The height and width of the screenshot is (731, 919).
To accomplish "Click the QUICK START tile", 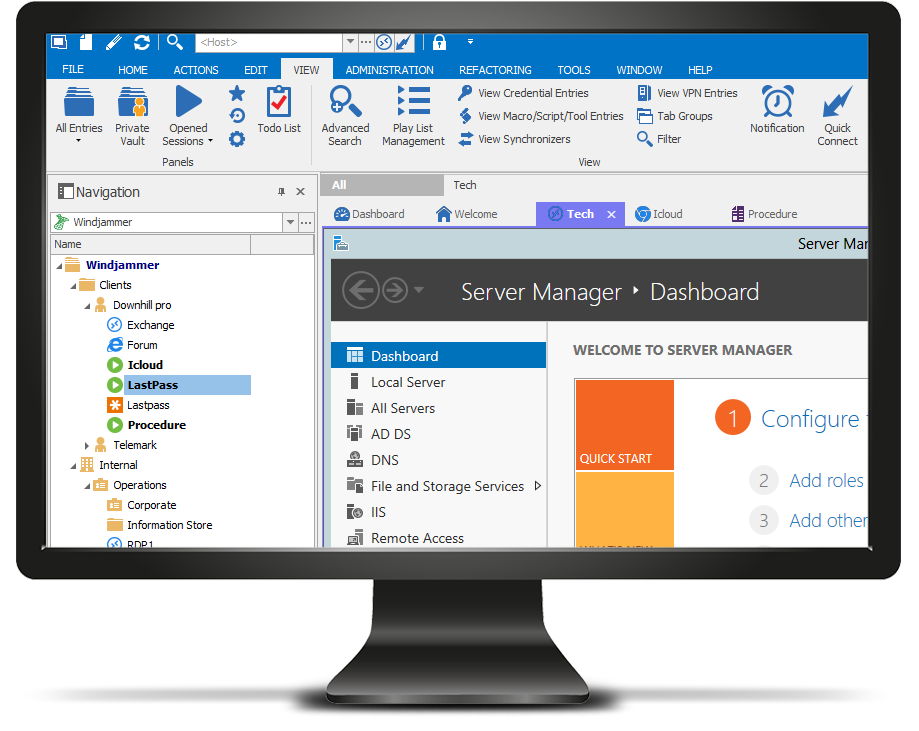I will click(x=625, y=425).
